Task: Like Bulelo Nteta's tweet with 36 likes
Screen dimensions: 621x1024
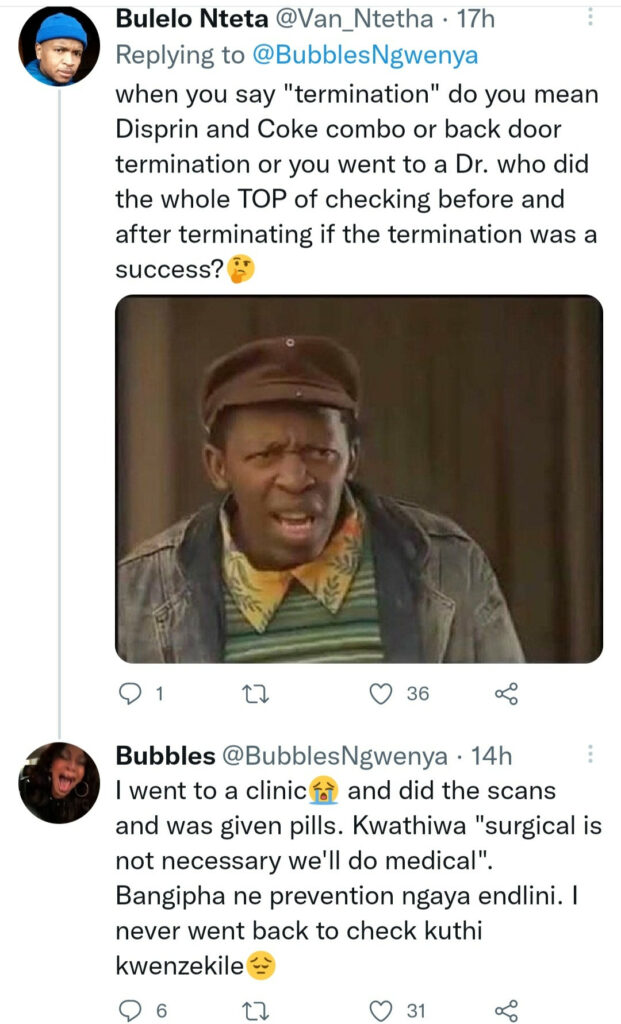Action: tap(381, 693)
